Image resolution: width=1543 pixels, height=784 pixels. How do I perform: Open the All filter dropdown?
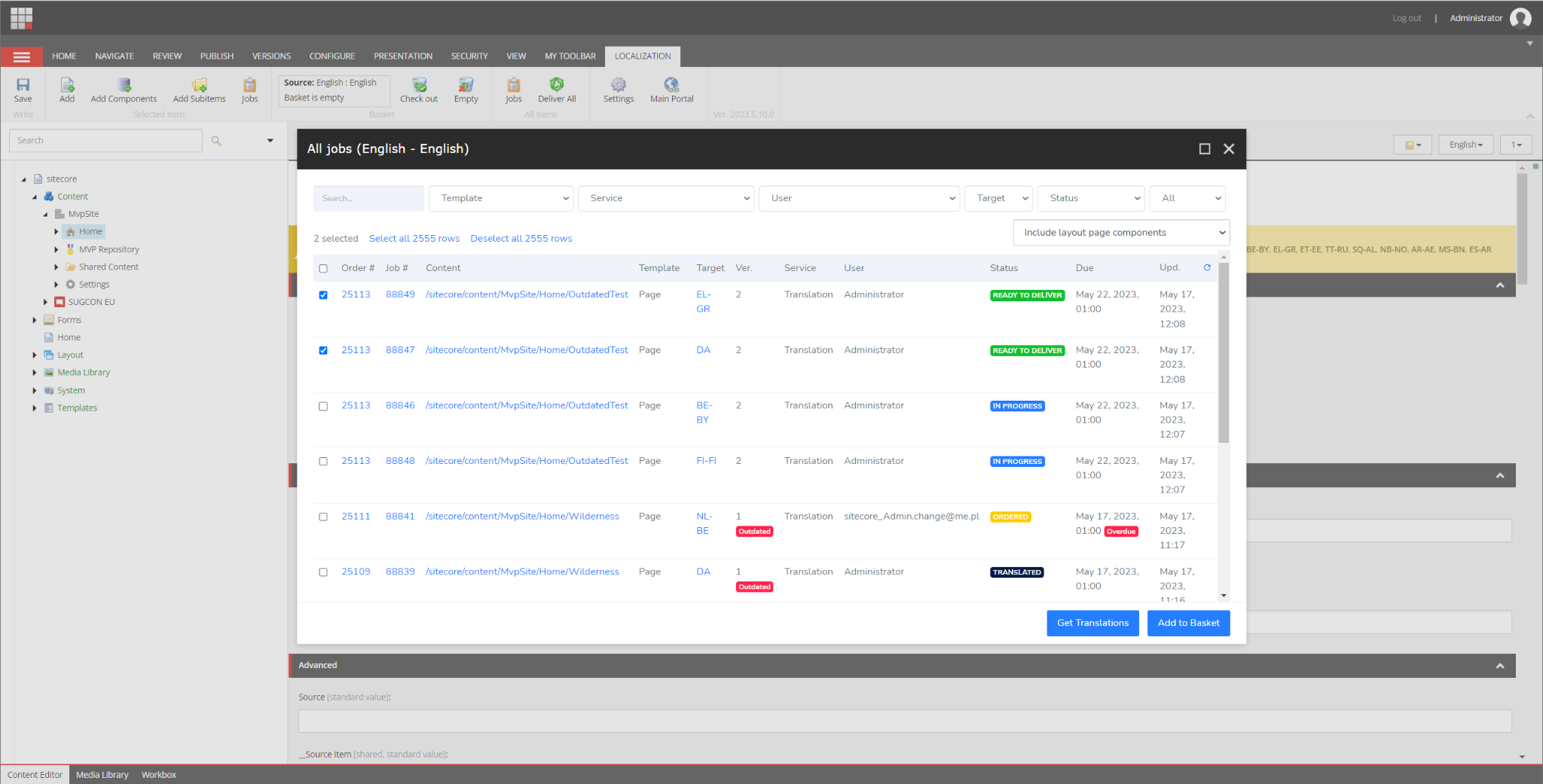click(x=1187, y=198)
